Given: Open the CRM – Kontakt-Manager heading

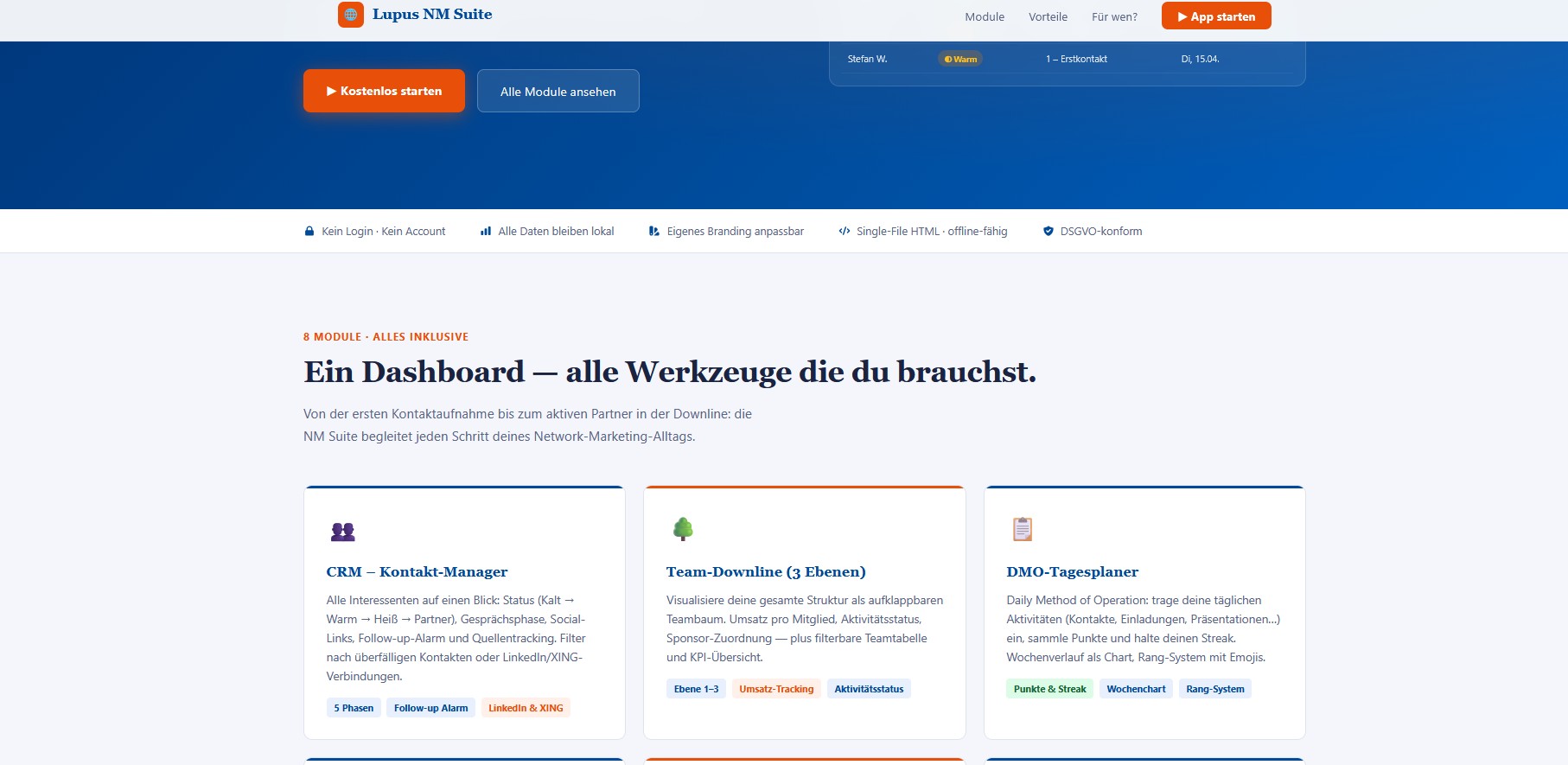Looking at the screenshot, I should 417,571.
